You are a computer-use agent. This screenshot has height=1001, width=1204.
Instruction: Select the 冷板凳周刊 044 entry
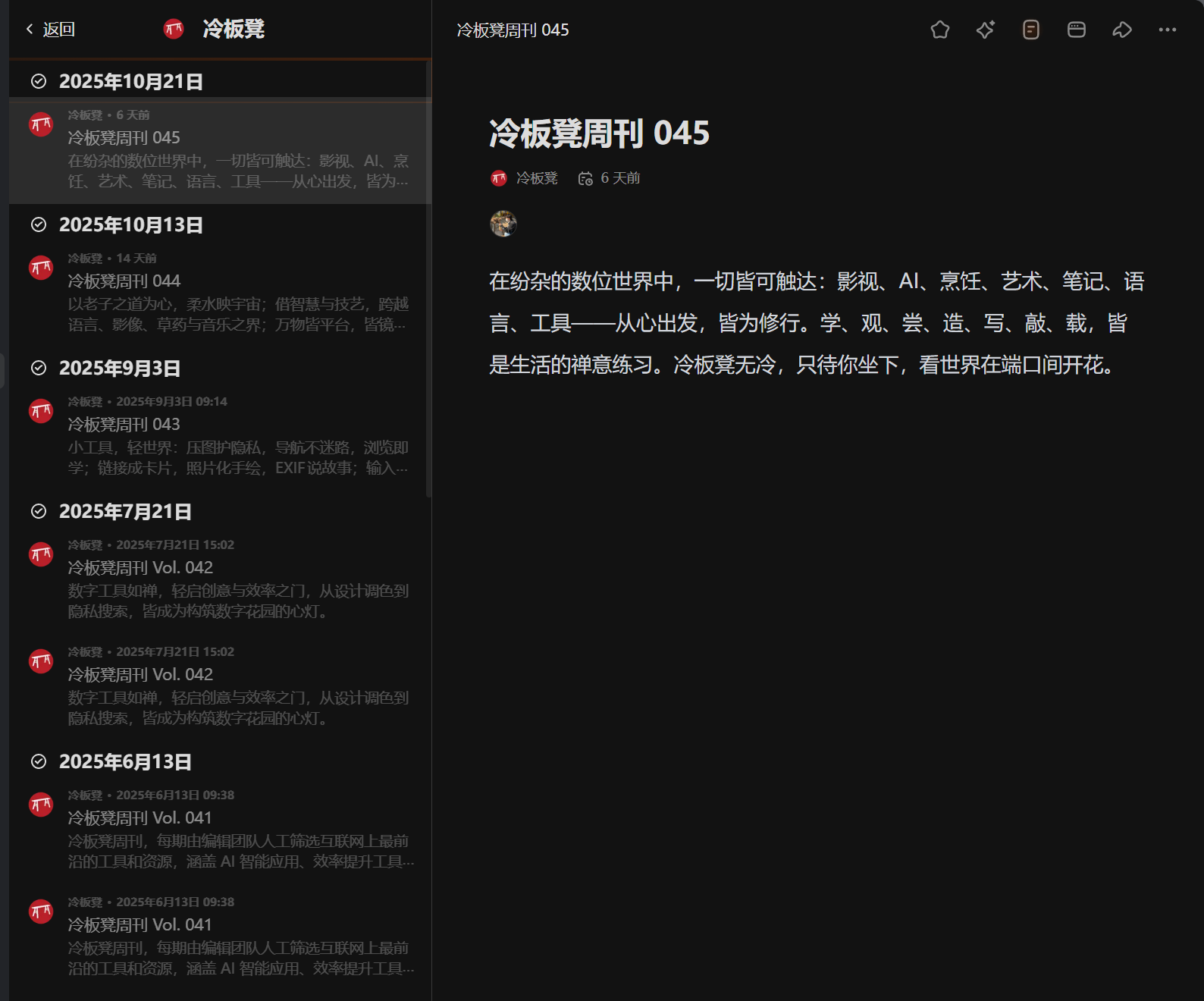coord(237,292)
